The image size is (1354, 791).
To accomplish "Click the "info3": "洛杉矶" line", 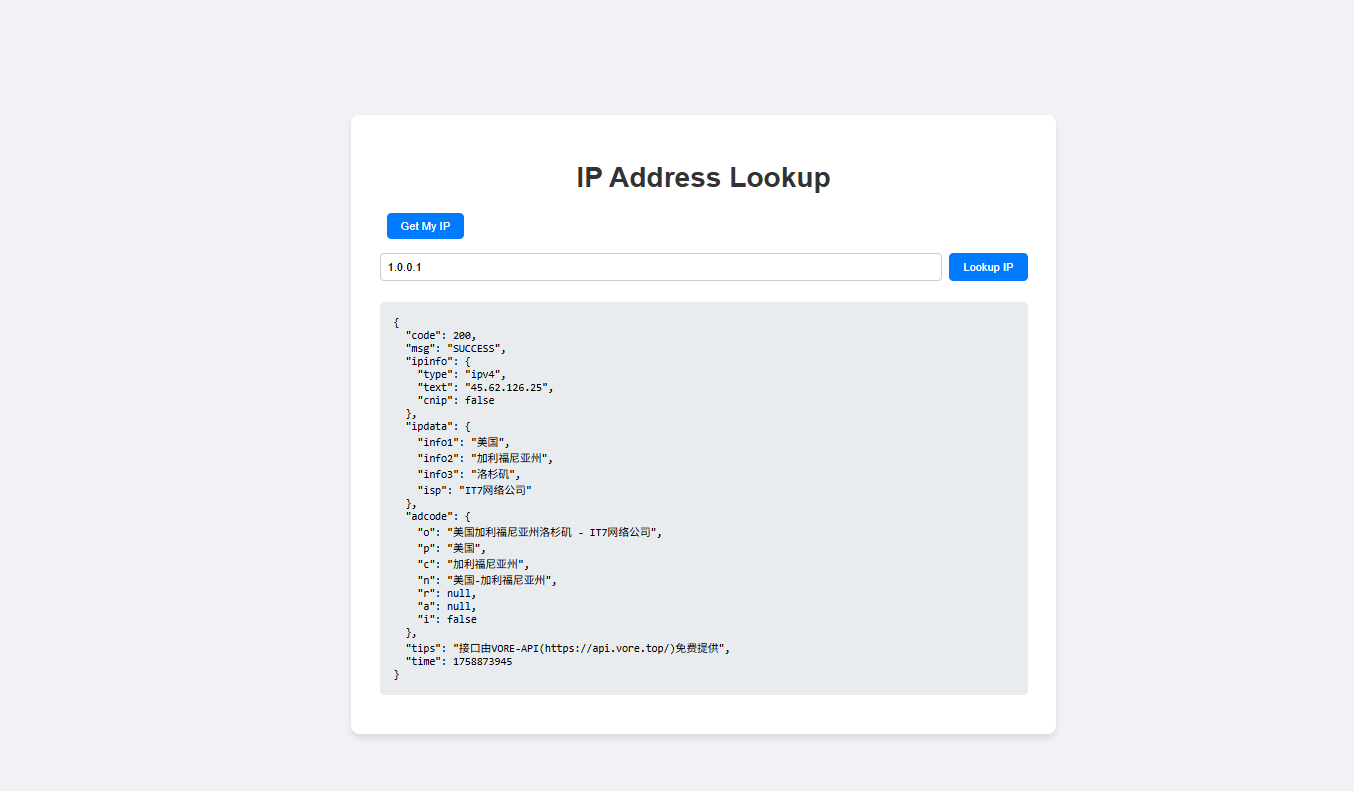I will 469,474.
